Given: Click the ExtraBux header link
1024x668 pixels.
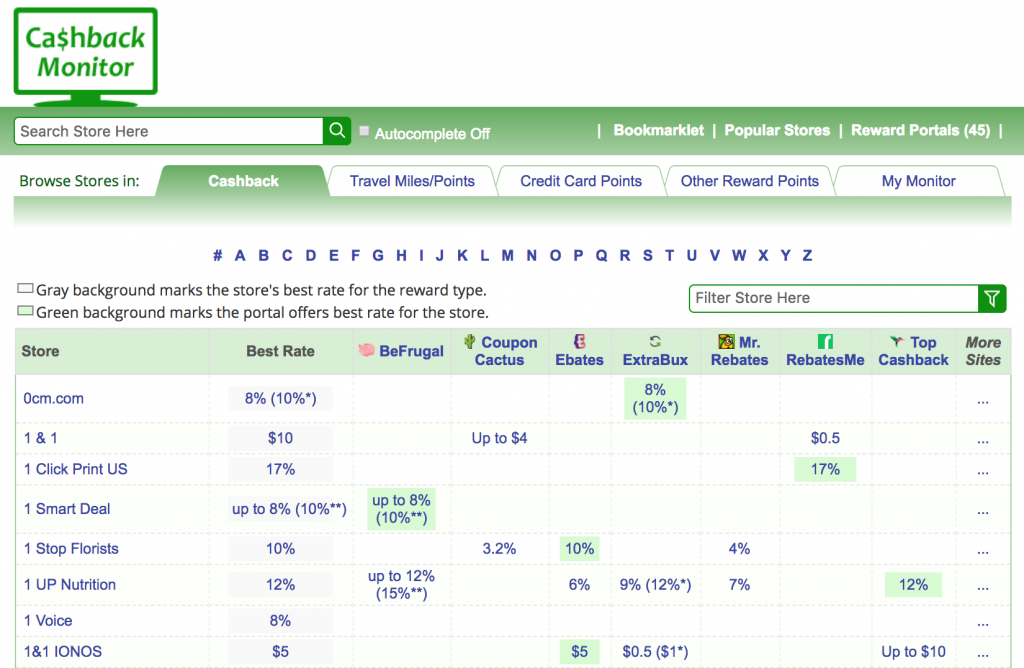Looking at the screenshot, I should point(655,360).
